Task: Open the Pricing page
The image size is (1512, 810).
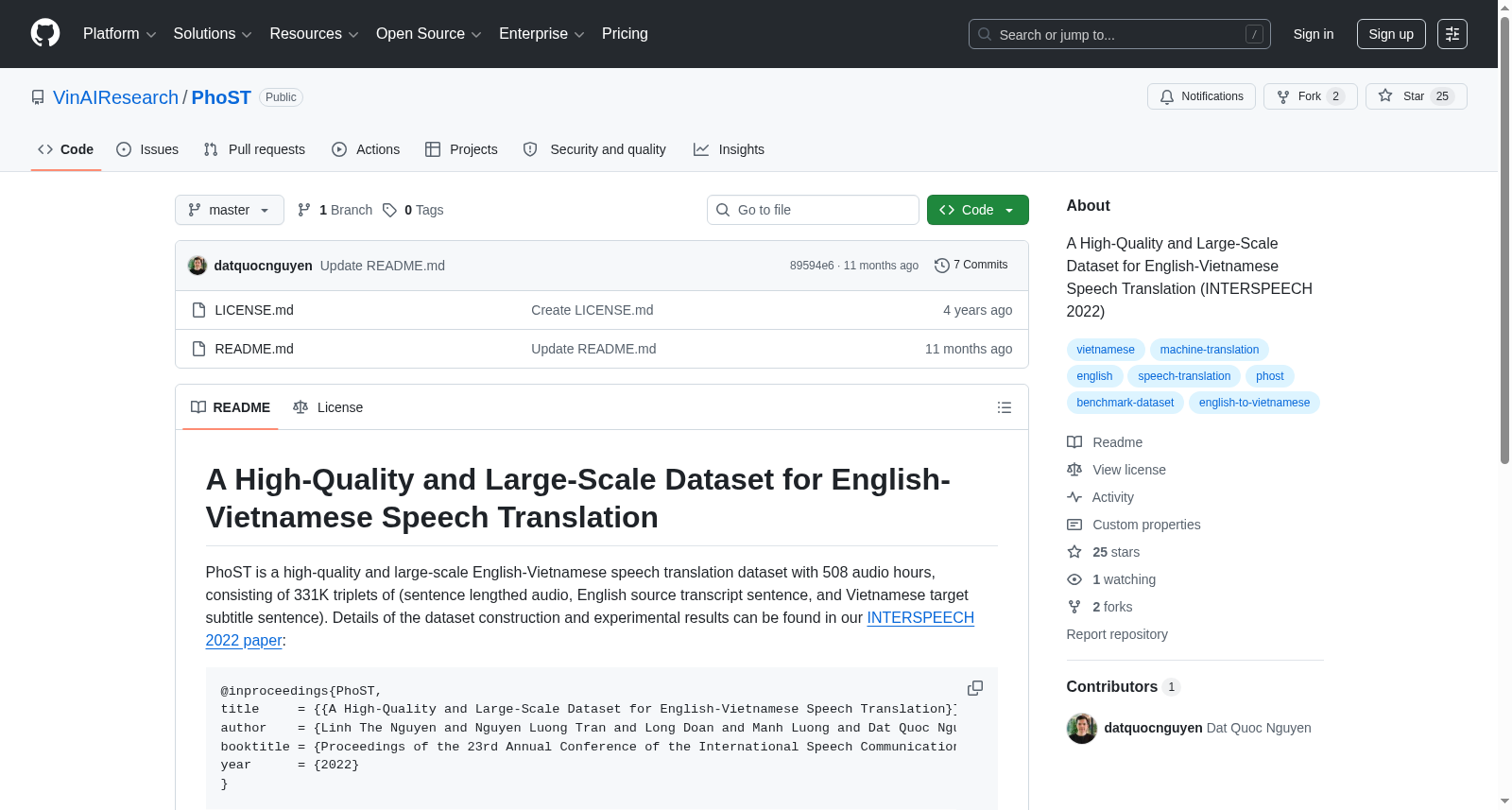Action: pos(625,34)
